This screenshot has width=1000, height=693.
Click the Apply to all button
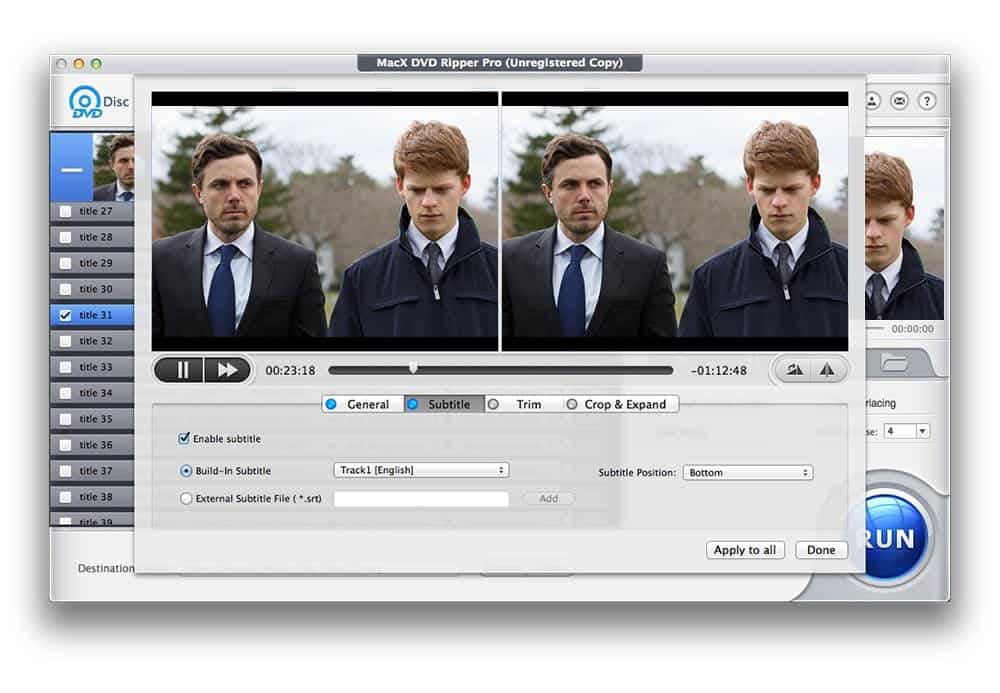click(745, 550)
